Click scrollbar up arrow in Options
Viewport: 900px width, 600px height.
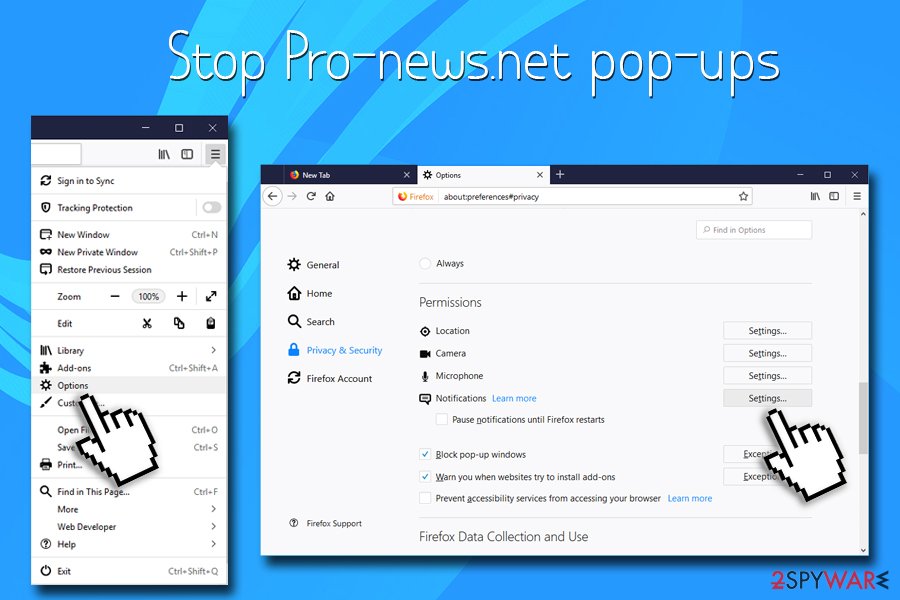pos(863,214)
